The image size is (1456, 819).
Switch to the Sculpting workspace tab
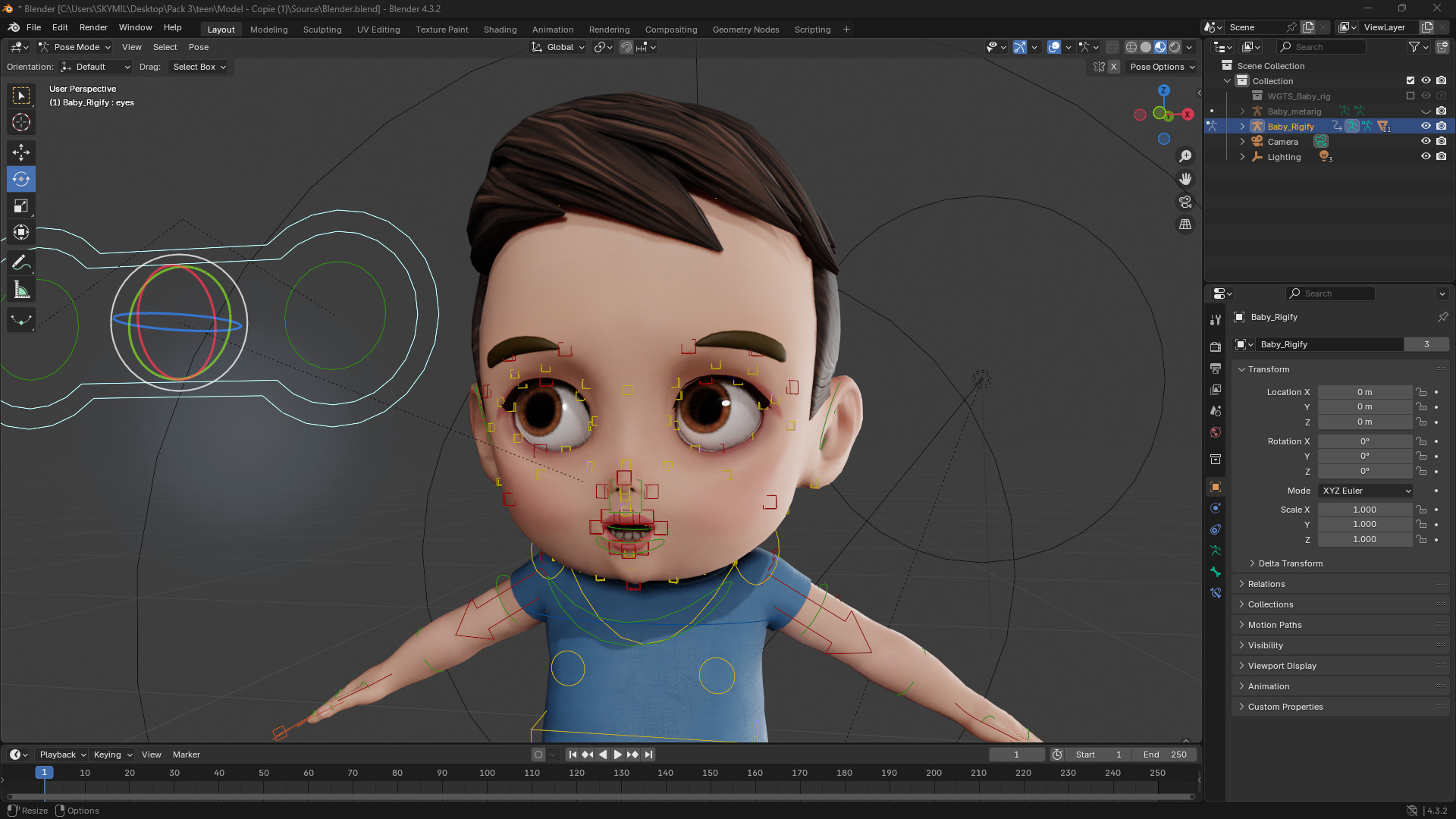[322, 30]
